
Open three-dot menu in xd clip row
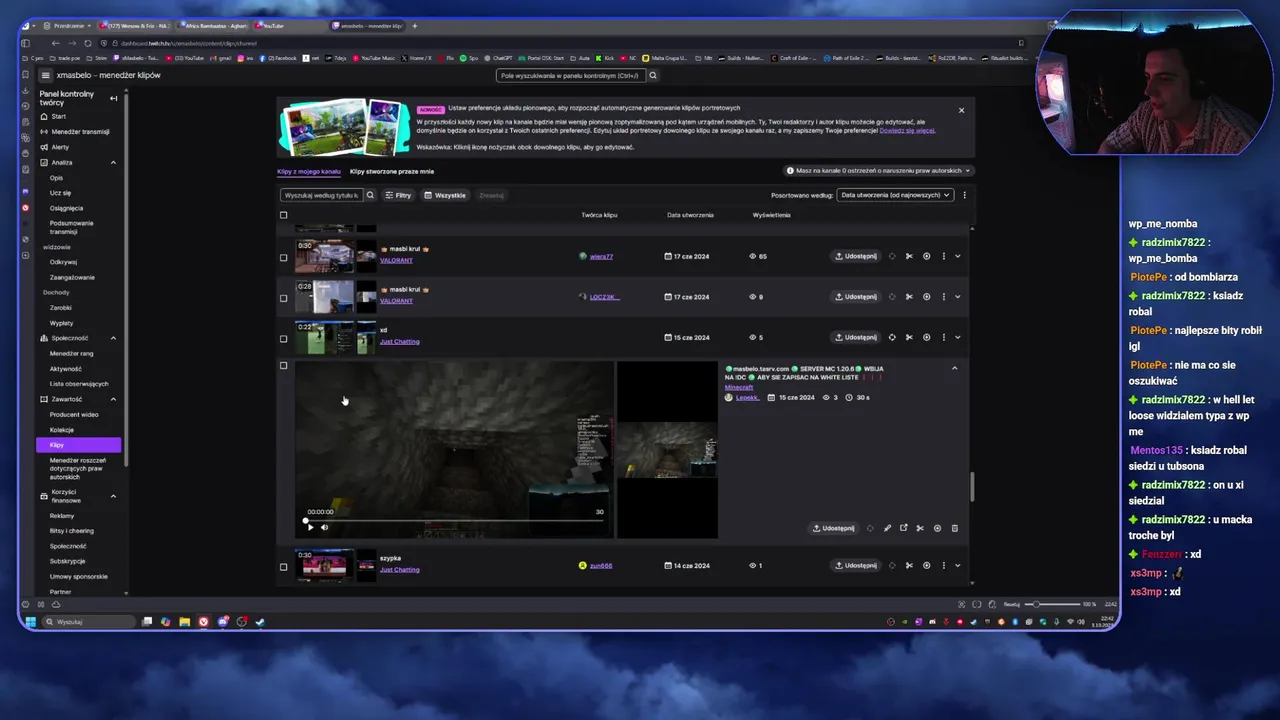943,337
